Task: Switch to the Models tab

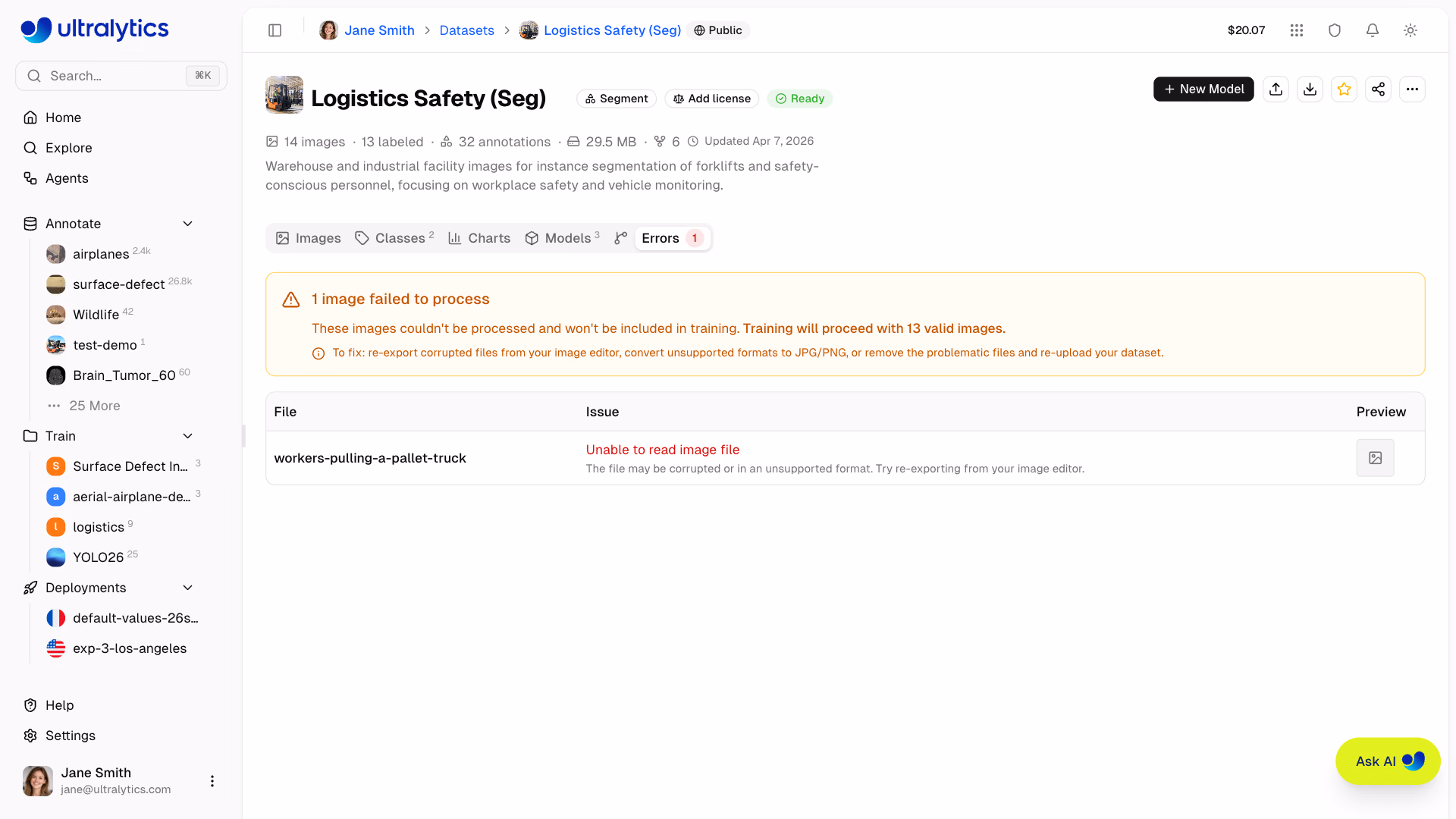Action: point(563,238)
